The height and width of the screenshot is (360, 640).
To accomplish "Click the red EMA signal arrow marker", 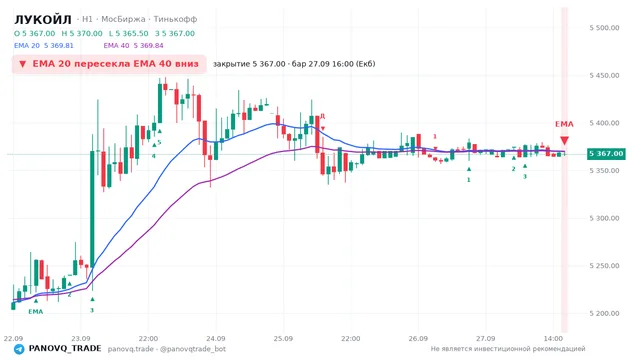I will (x=564, y=141).
